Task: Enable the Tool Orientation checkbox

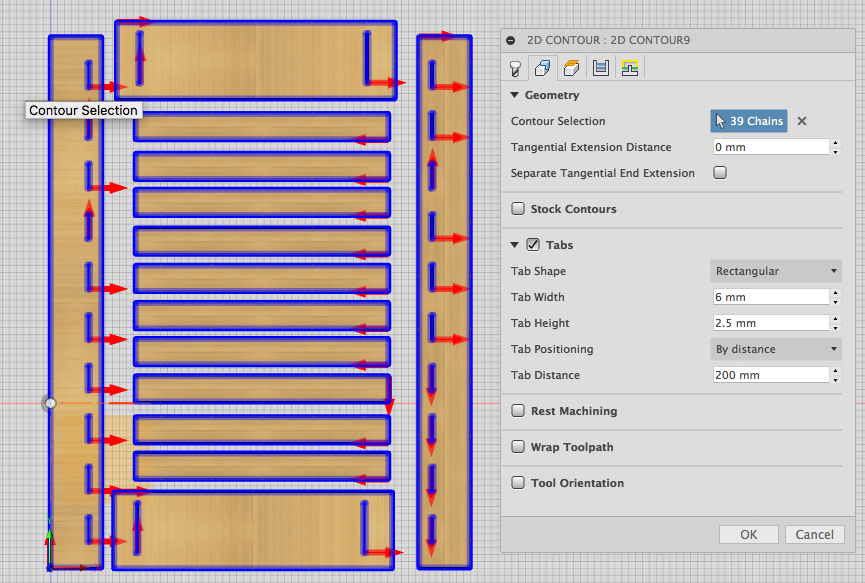Action: pos(518,483)
